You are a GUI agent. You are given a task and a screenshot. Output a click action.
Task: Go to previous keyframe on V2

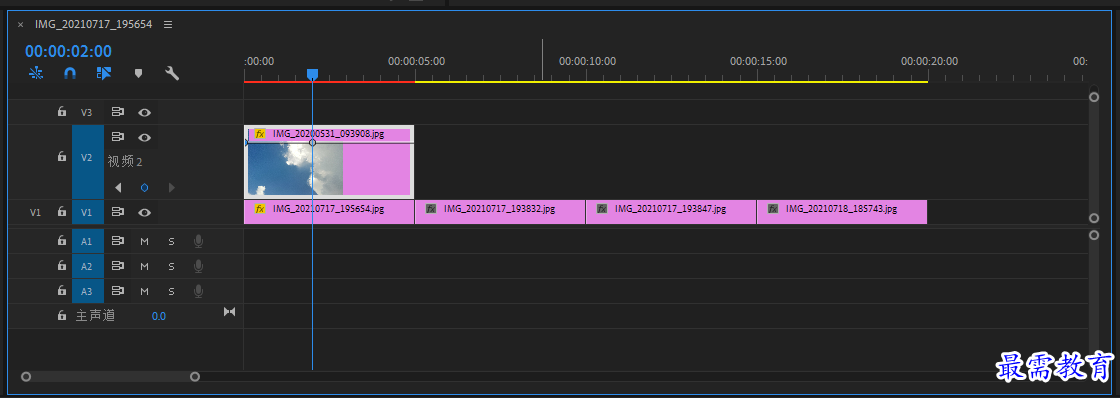pos(119,188)
